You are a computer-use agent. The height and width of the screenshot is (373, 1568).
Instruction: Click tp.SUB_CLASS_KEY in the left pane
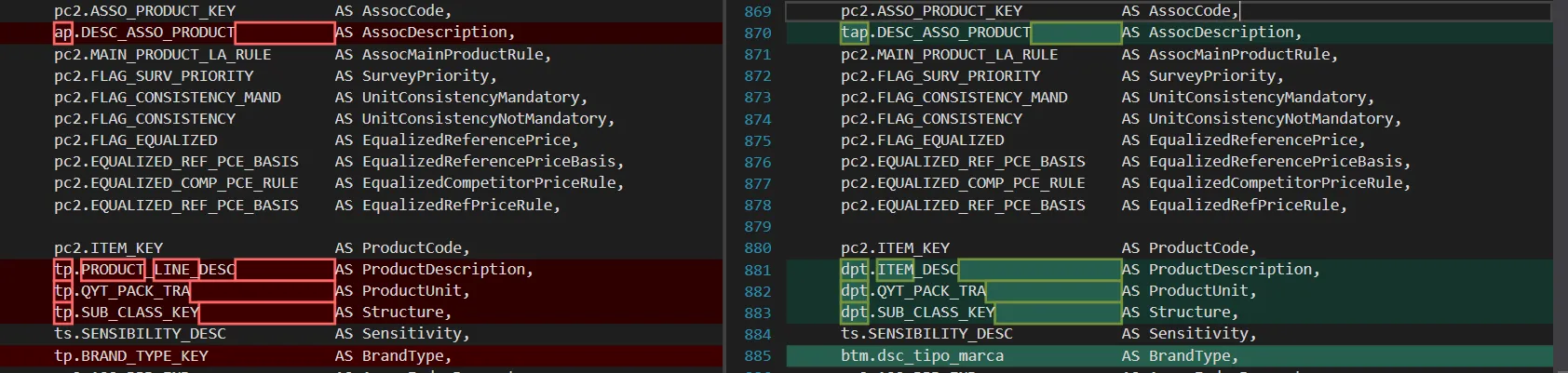(127, 313)
